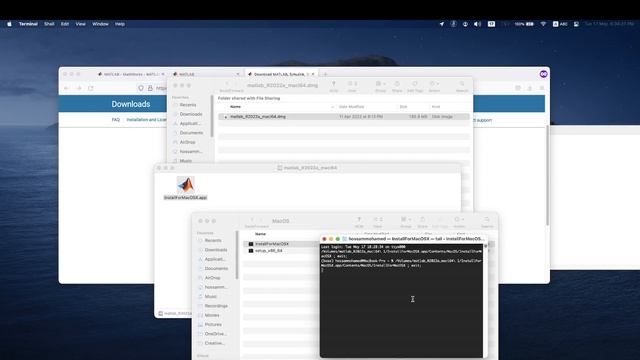Open the Help menu
The width and height of the screenshot is (640, 360).
pos(120,24)
